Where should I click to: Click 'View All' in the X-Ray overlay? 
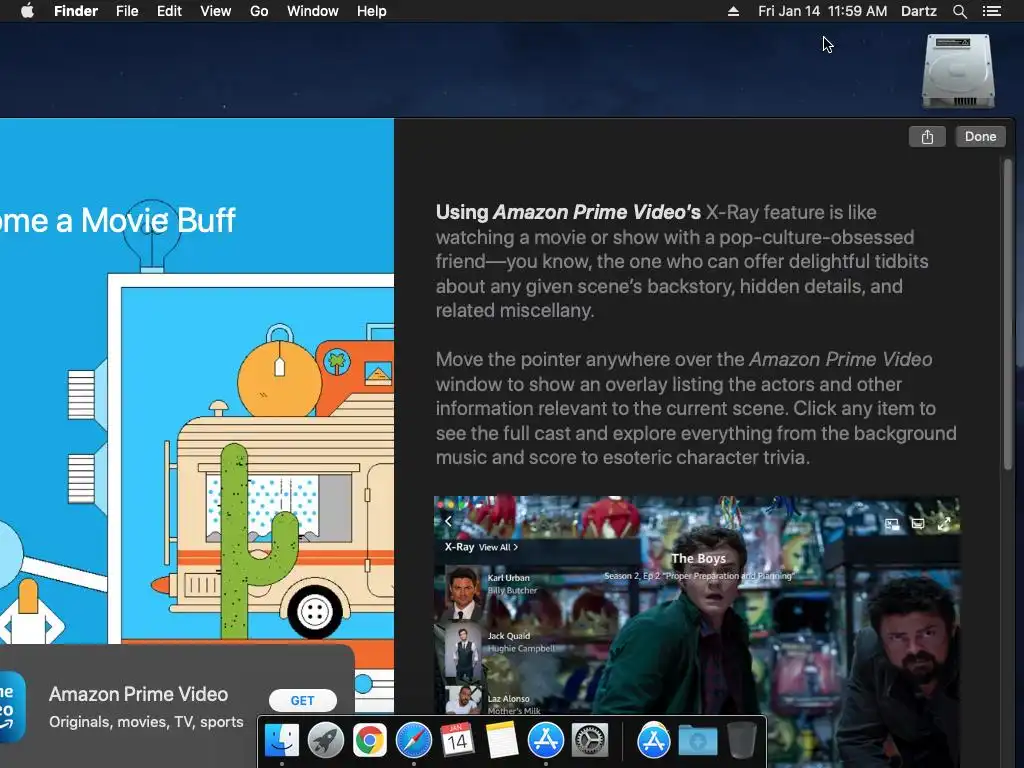(498, 547)
